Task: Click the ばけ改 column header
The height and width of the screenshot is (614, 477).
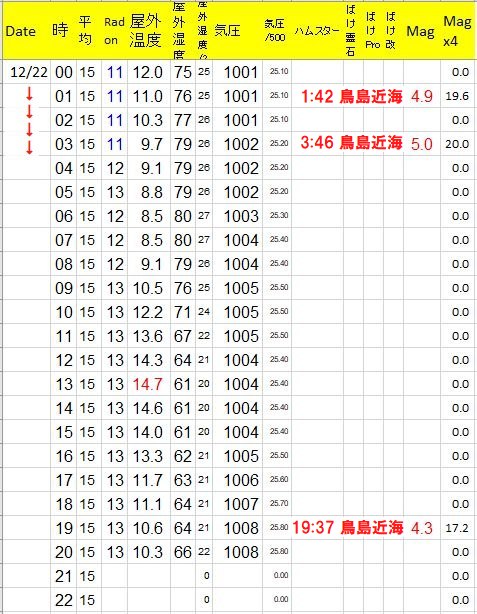Action: [391, 30]
